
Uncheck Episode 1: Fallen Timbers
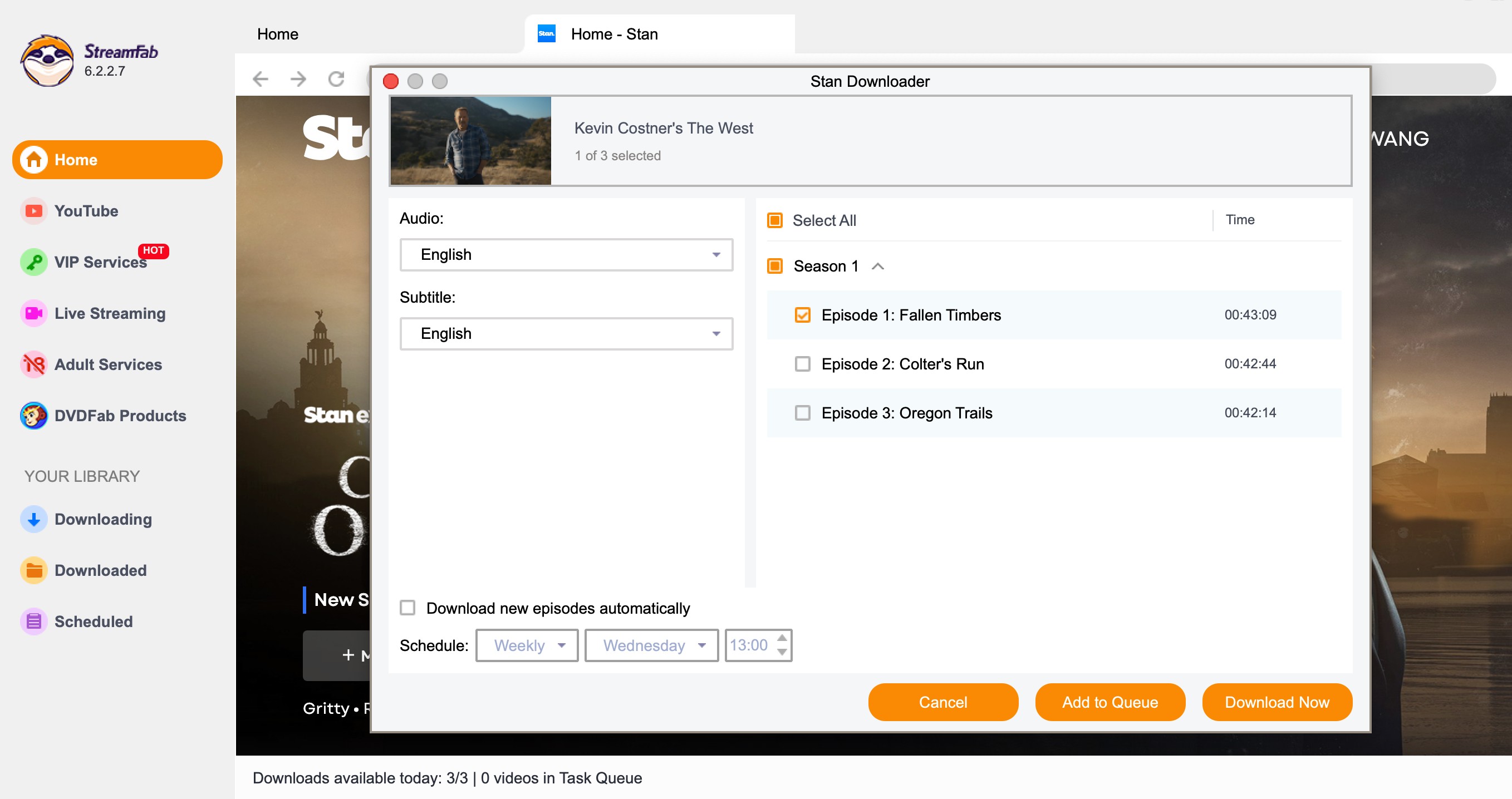(802, 315)
